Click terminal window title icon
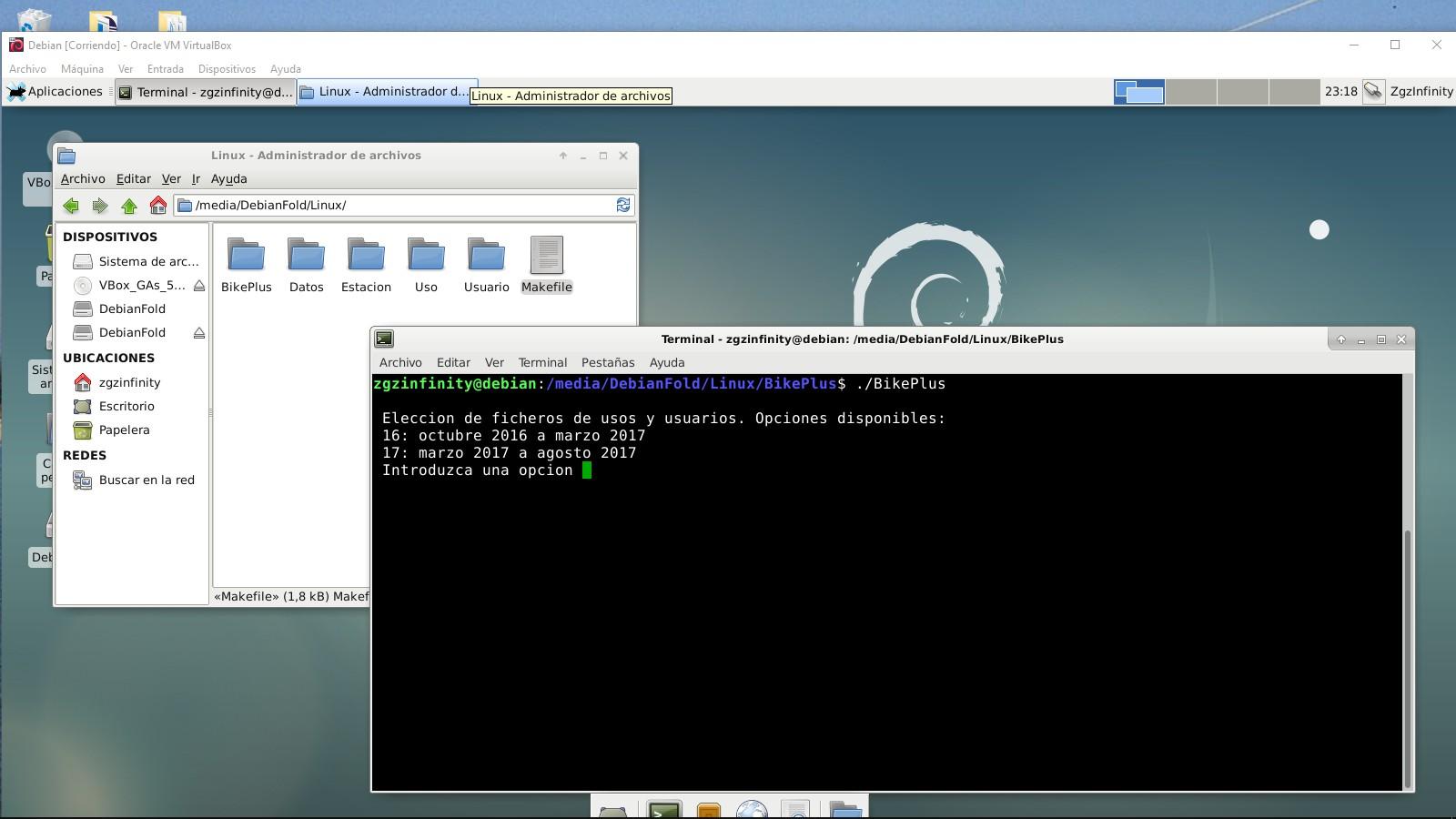1456x819 pixels. click(384, 339)
